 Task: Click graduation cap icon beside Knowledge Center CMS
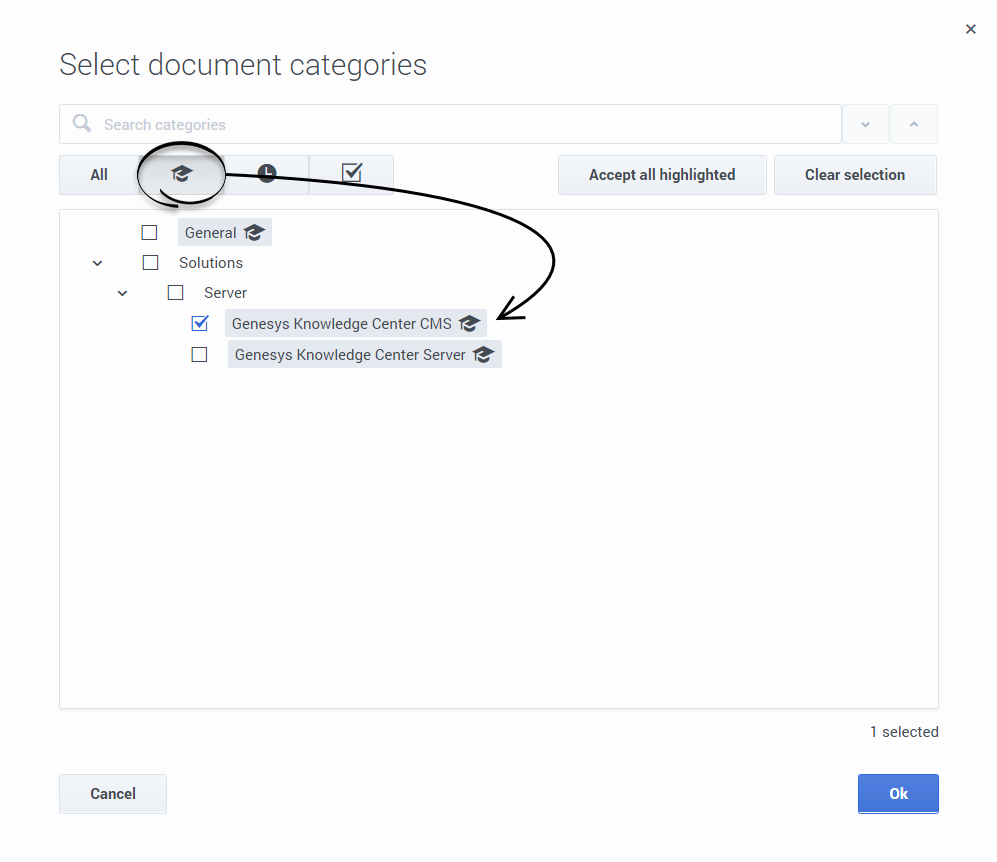pos(469,324)
